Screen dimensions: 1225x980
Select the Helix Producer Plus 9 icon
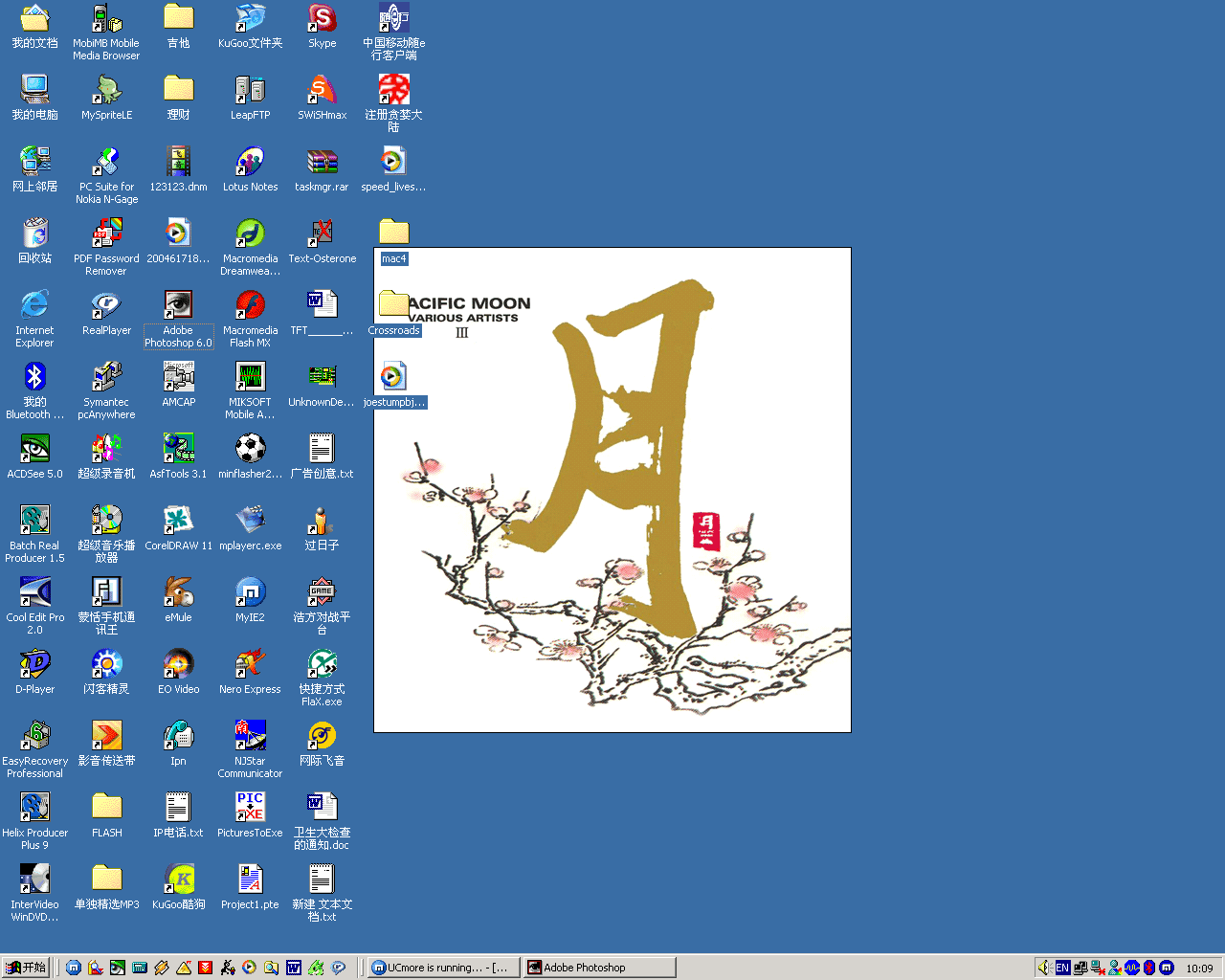(x=34, y=821)
